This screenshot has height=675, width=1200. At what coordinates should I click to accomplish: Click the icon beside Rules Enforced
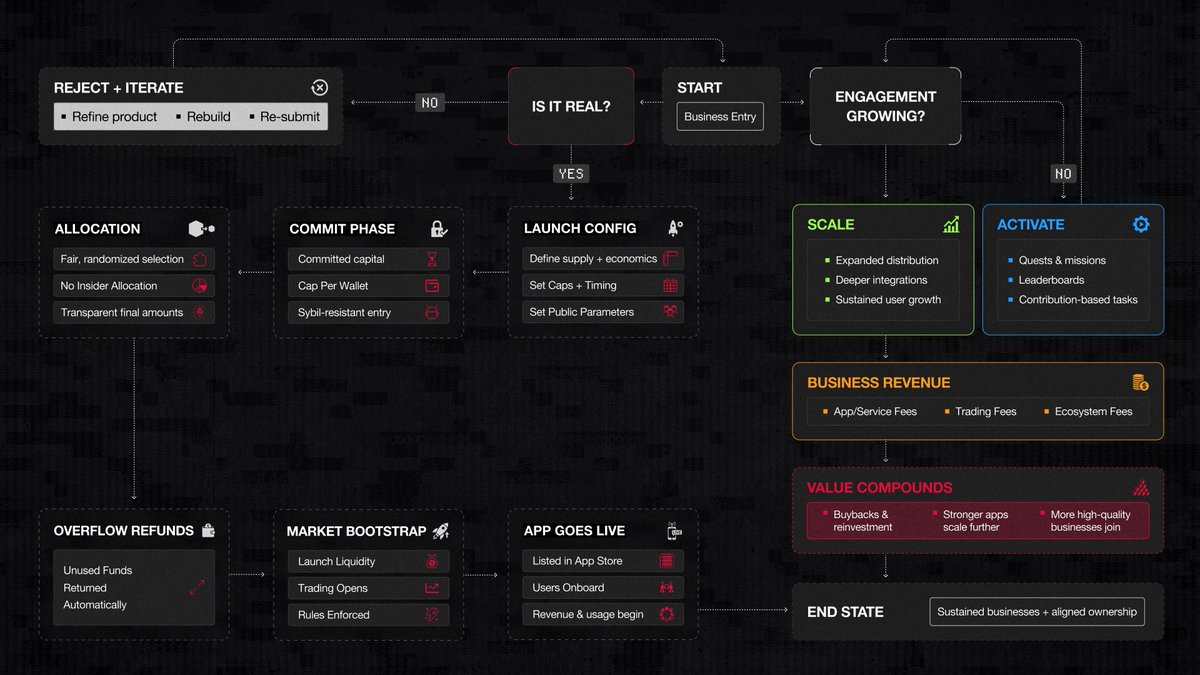tap(433, 615)
